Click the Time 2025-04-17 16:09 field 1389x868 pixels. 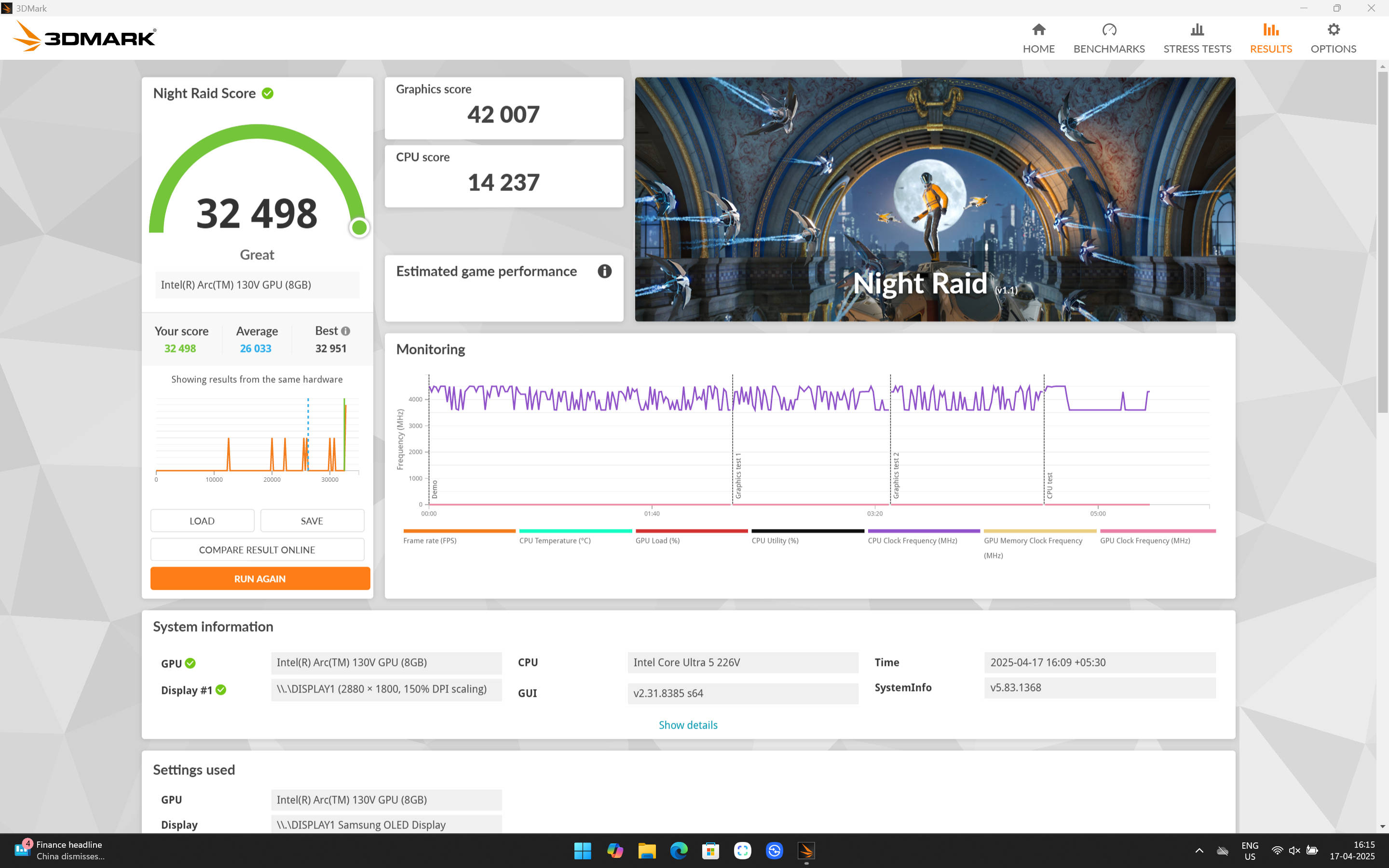pos(1100,663)
